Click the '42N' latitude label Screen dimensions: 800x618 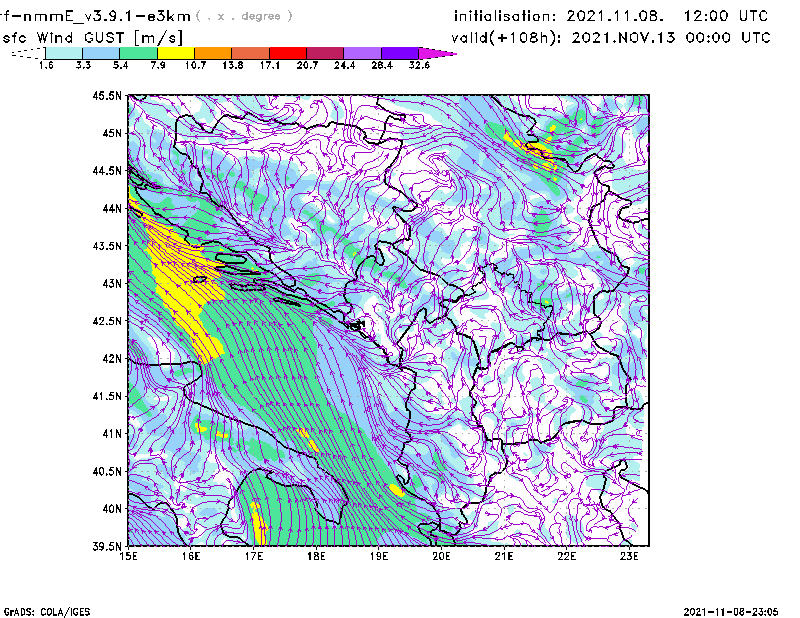coord(112,359)
